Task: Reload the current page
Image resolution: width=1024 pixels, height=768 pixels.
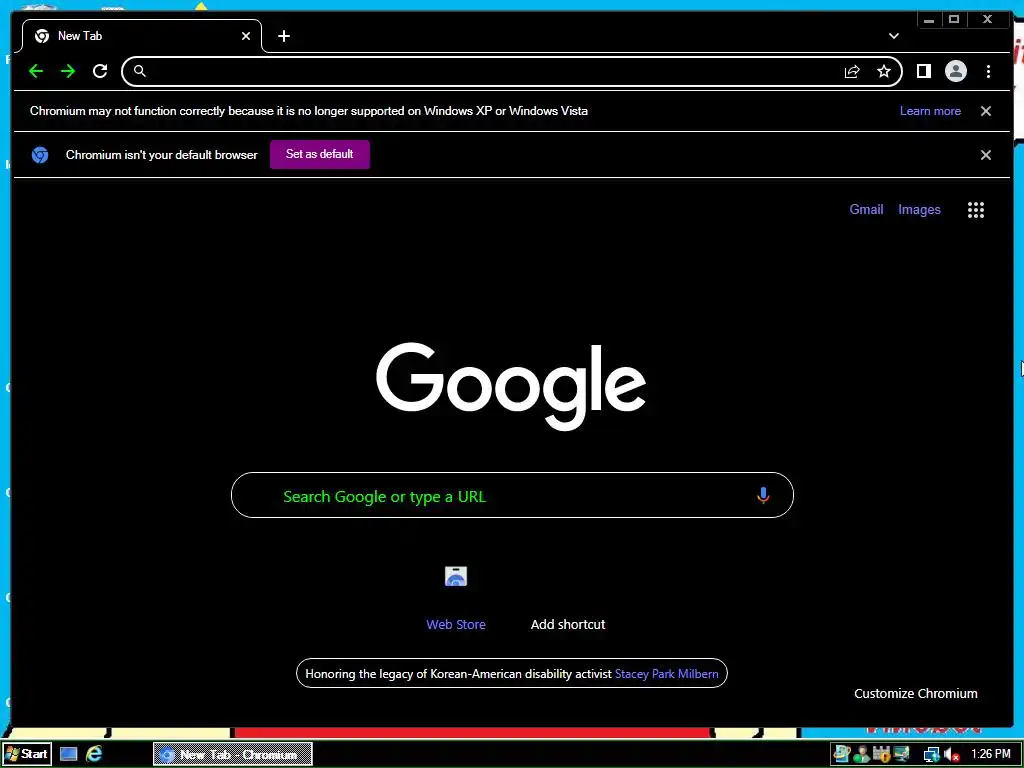Action: click(100, 71)
